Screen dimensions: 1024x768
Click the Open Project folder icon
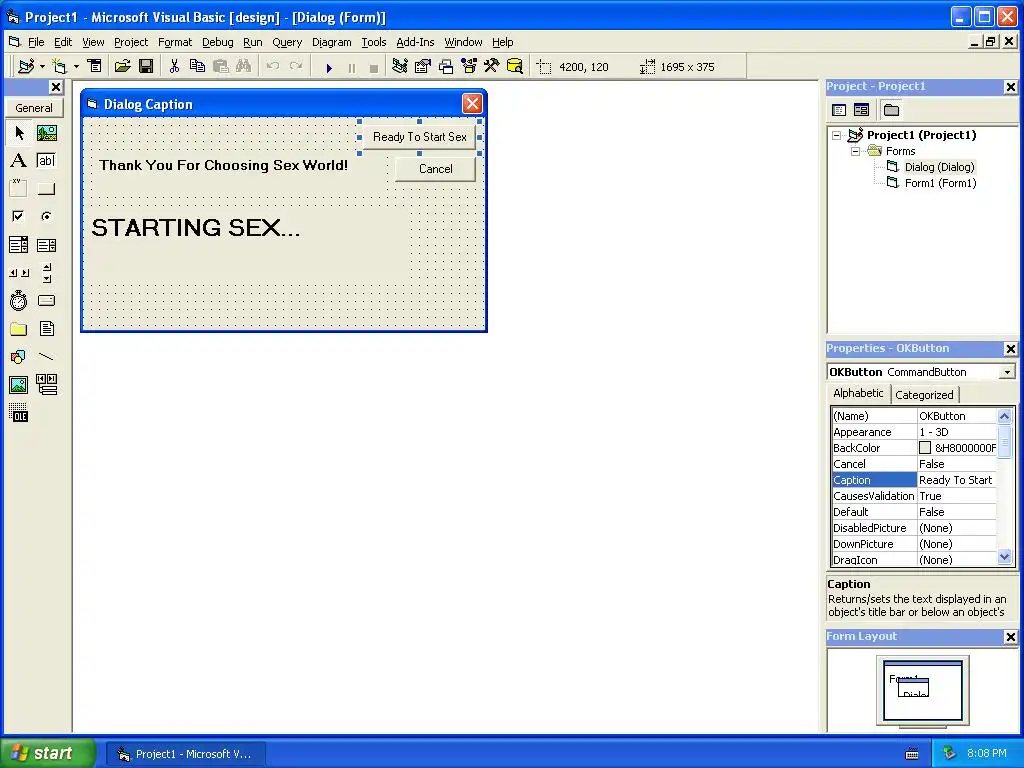pos(122,67)
